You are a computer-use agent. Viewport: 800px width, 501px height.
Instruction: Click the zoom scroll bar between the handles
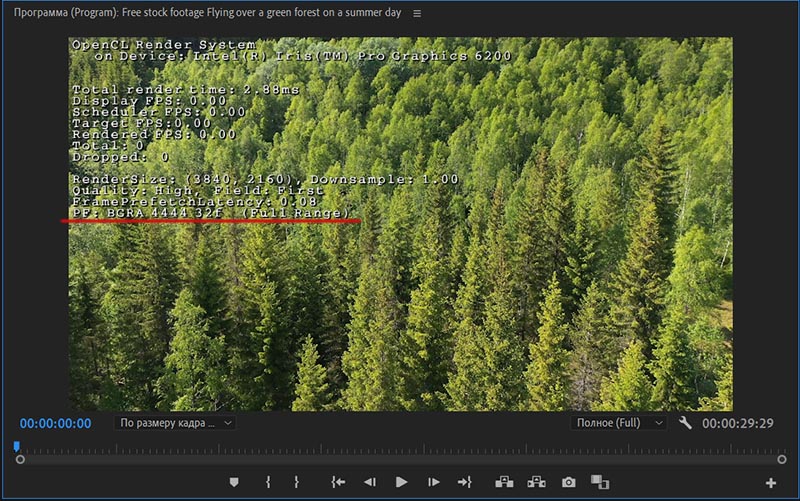401,460
